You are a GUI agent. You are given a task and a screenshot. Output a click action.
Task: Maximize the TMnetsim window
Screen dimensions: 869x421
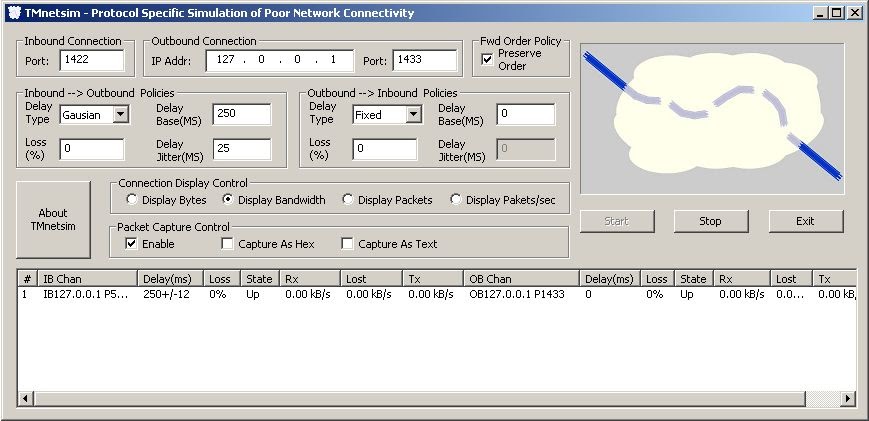pyautogui.click(x=836, y=13)
